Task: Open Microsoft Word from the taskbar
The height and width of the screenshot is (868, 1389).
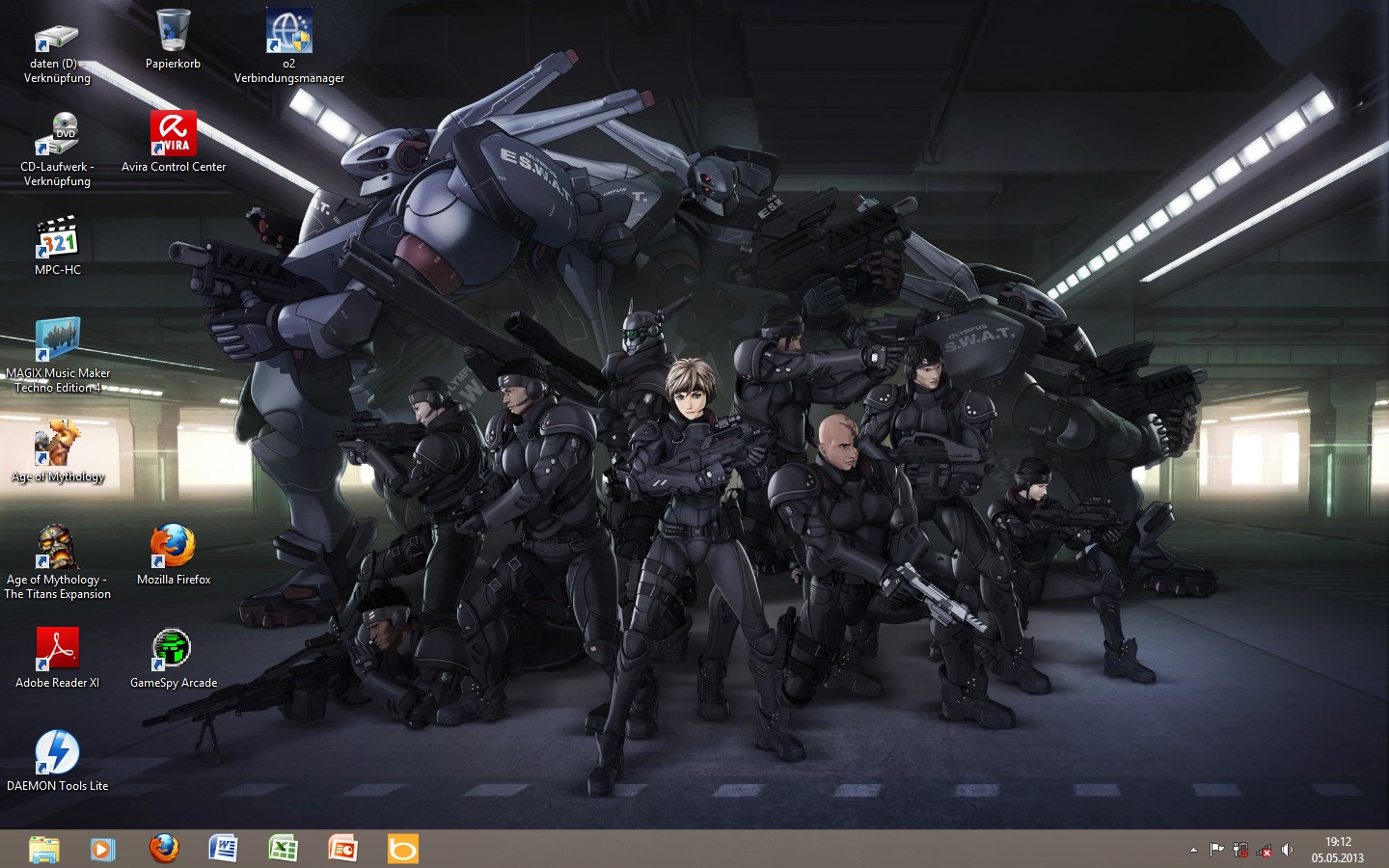Action: [x=223, y=849]
